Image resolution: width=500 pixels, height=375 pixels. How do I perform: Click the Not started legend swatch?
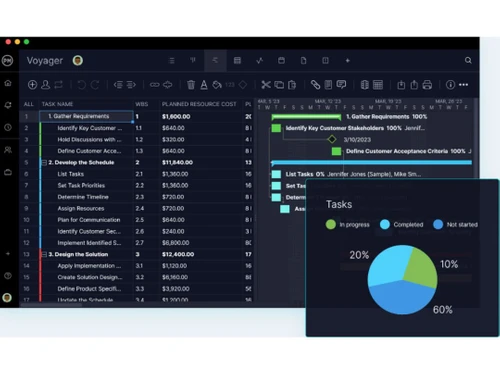pyautogui.click(x=438, y=224)
